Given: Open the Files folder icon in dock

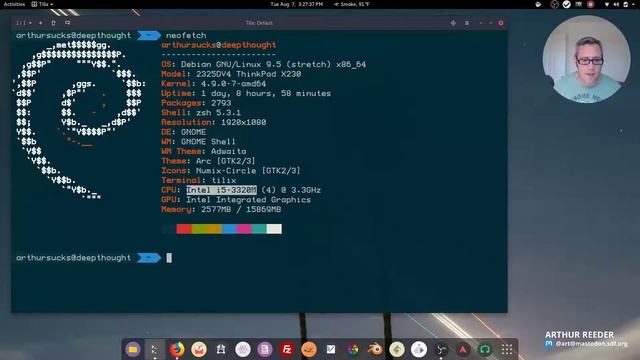Looking at the screenshot, I should tap(133, 349).
